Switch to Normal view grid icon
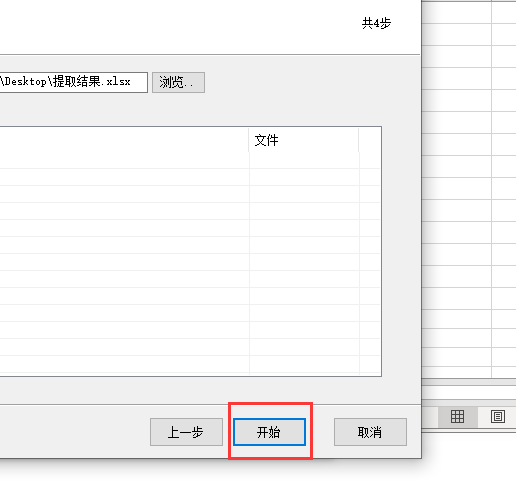This screenshot has width=516, height=496. (x=457, y=417)
